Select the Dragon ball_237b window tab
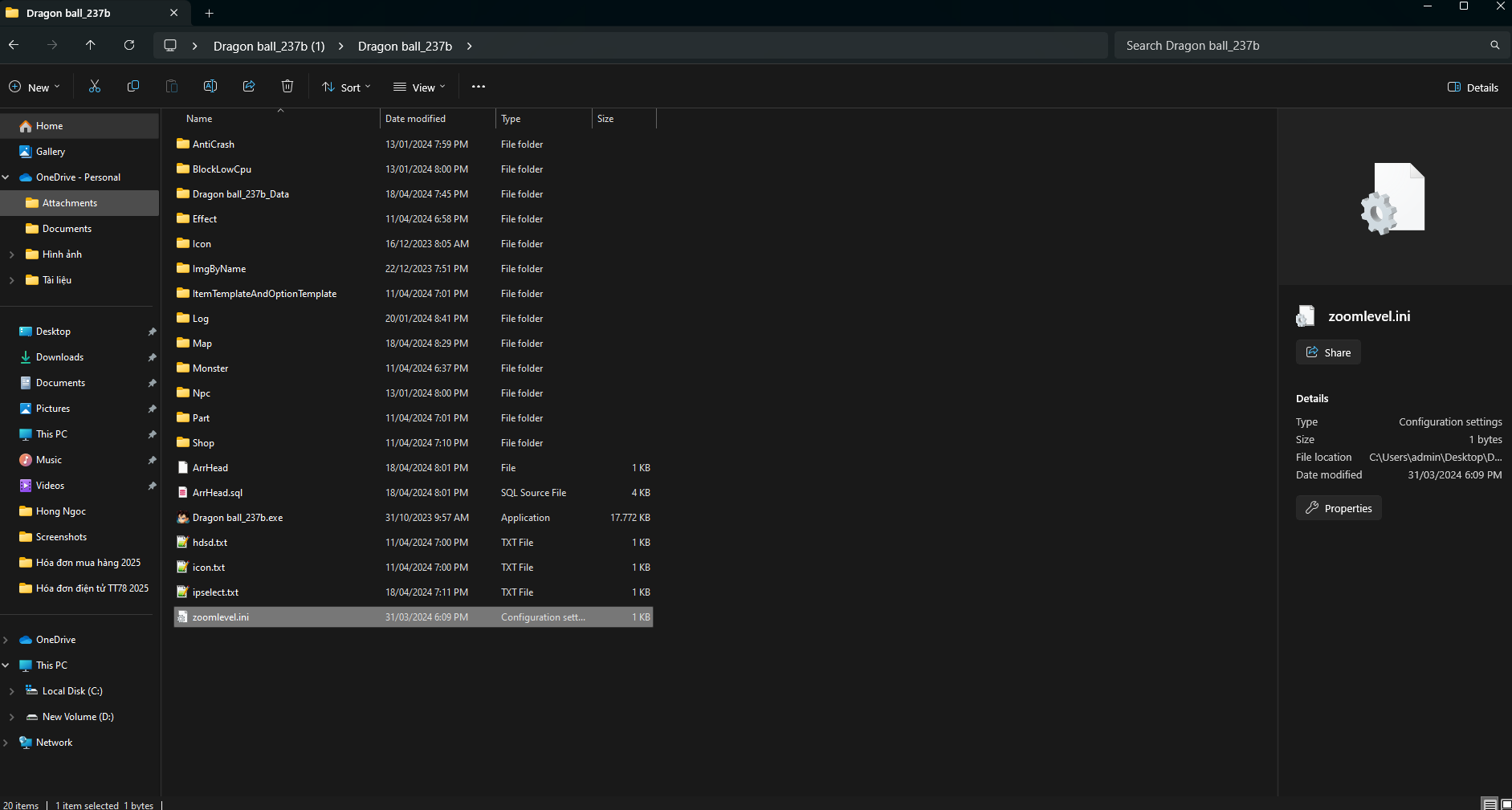This screenshot has height=810, width=1512. [95, 13]
